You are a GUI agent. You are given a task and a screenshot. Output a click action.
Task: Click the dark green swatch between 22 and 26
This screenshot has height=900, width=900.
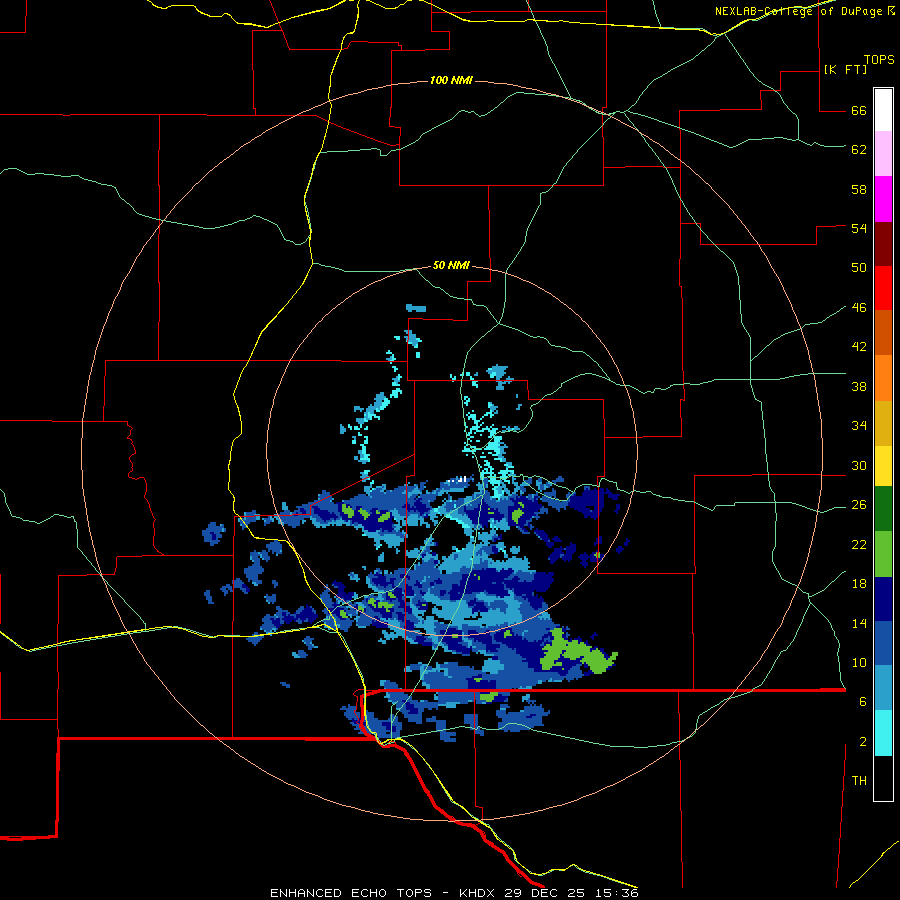coord(883,509)
